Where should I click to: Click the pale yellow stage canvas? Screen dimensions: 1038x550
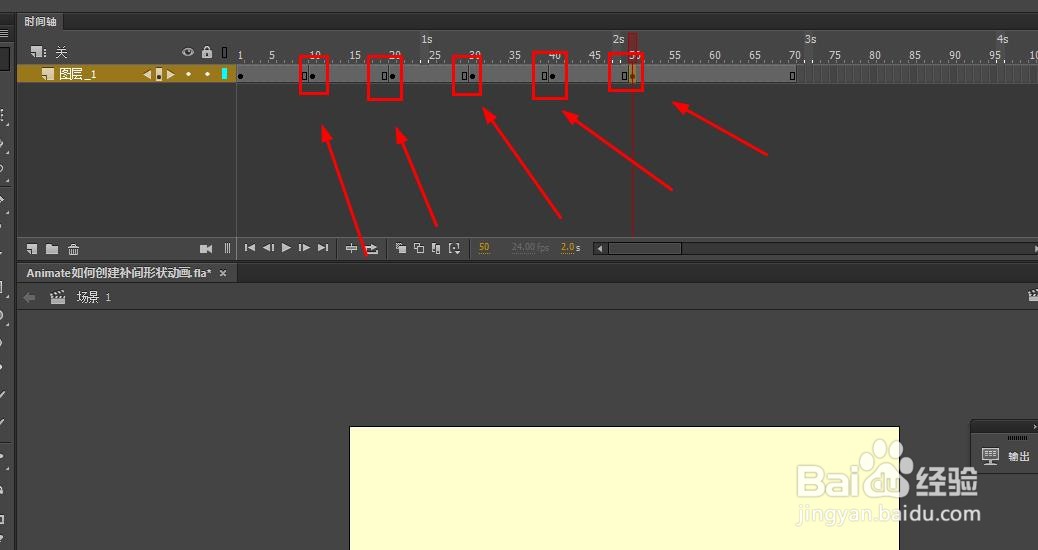(624, 488)
